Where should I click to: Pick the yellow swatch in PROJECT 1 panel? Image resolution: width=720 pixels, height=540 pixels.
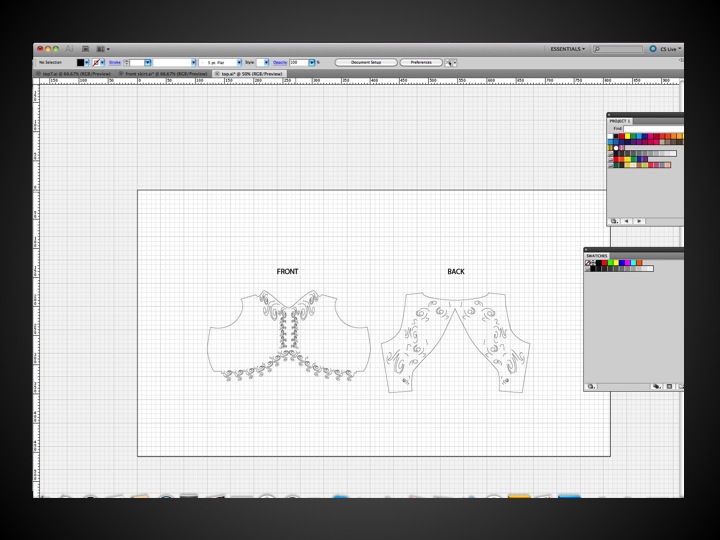(627, 136)
